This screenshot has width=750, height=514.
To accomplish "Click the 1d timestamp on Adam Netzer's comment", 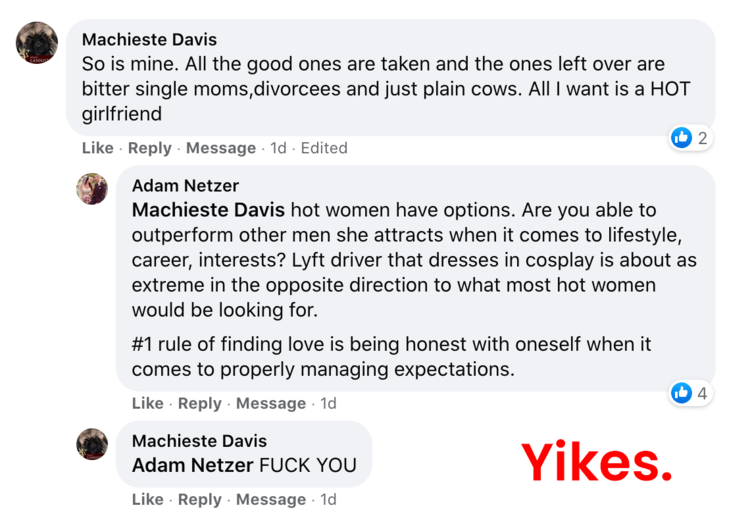I will coord(328,403).
